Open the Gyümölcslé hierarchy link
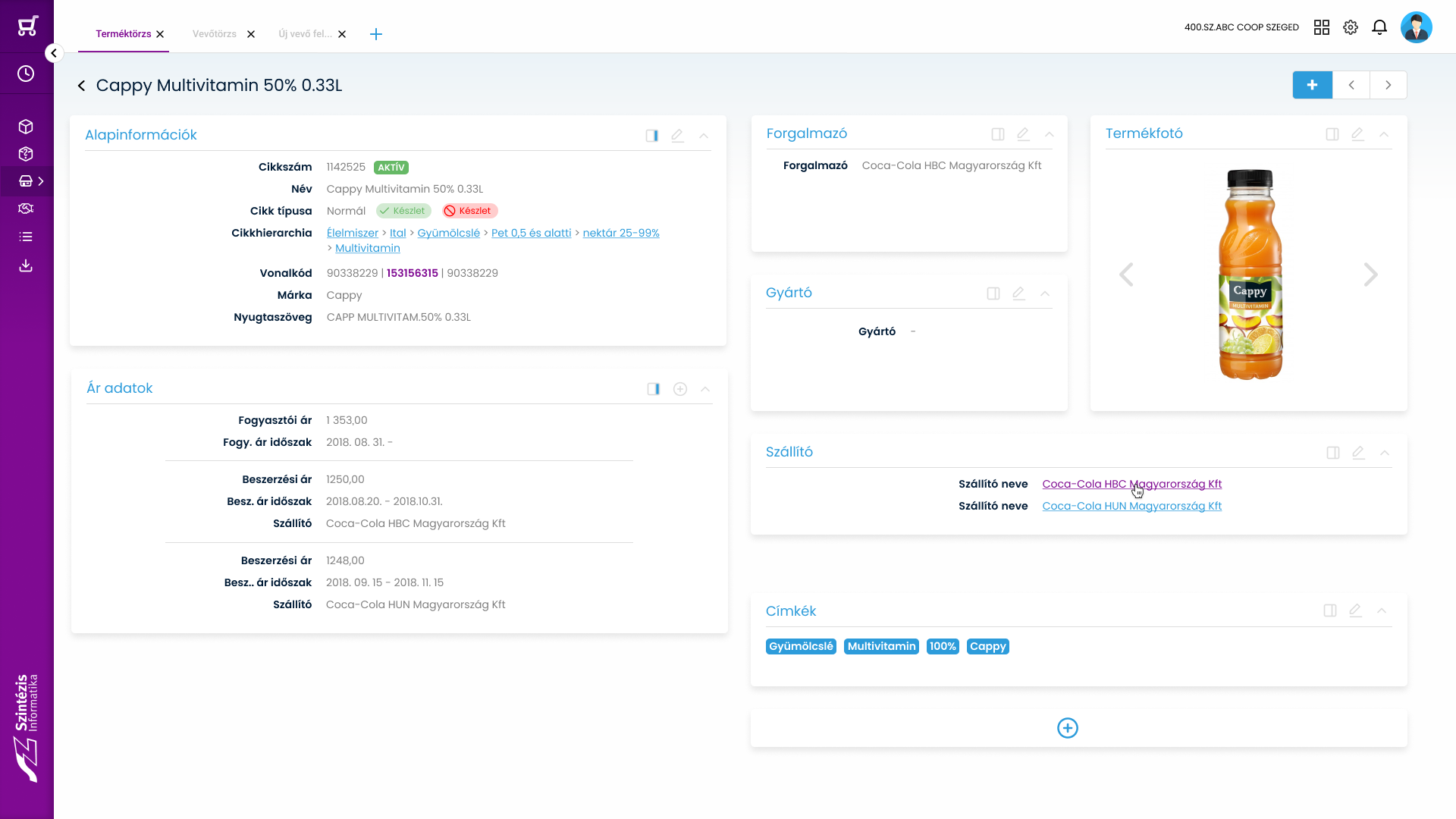The width and height of the screenshot is (1456, 819). coord(449,233)
